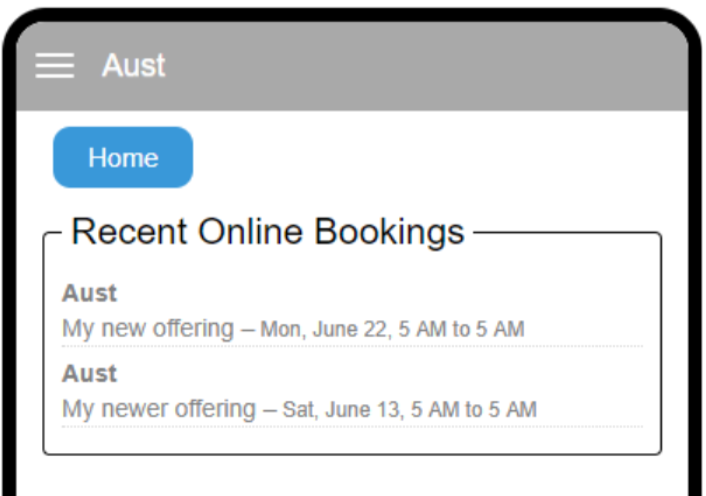706x496 pixels.
Task: Click the word Bookings in the panel heading
Action: click(x=389, y=232)
